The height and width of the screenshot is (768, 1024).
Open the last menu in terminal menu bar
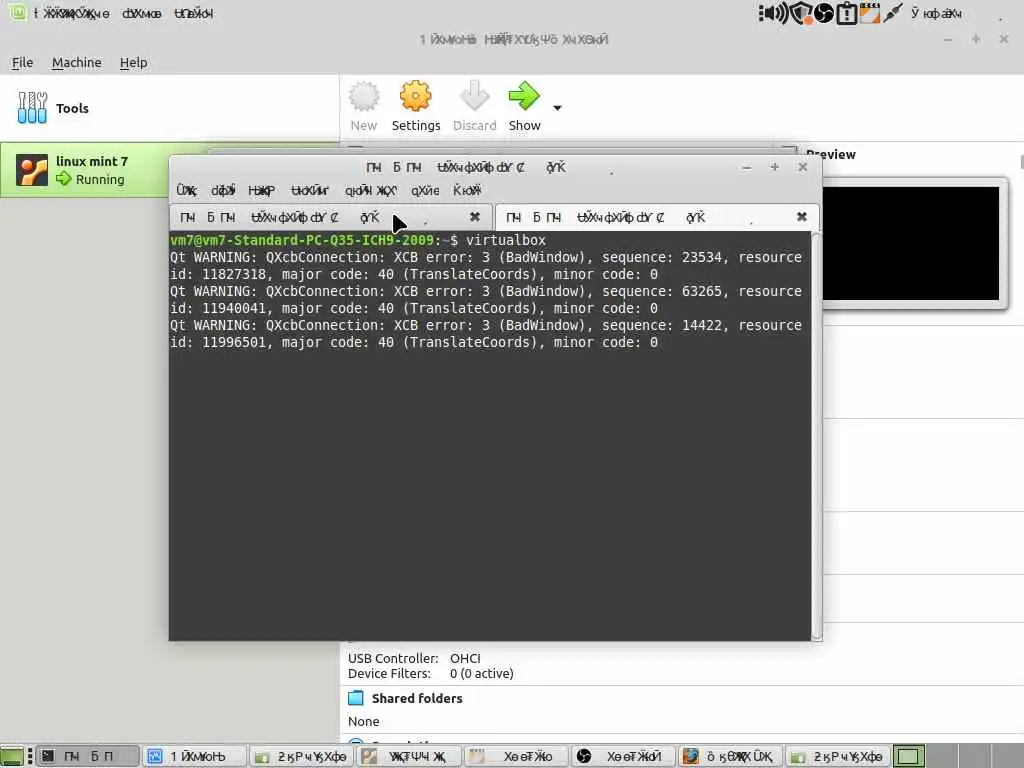pyautogui.click(x=467, y=190)
